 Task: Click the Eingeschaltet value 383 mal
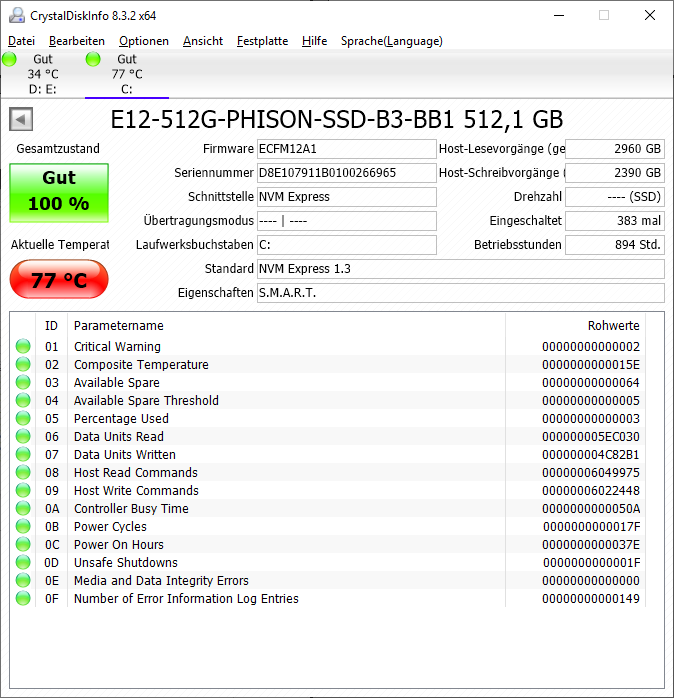click(615, 221)
